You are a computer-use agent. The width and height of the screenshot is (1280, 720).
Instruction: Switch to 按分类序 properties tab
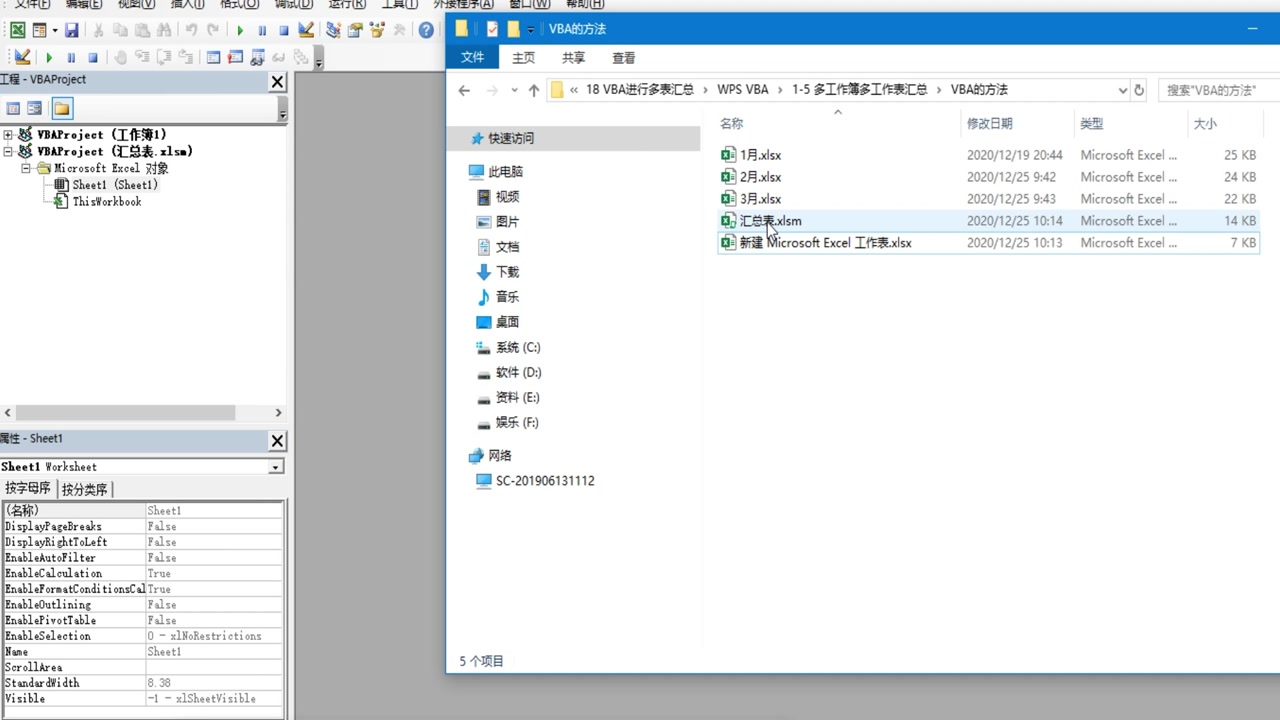pyautogui.click(x=85, y=489)
